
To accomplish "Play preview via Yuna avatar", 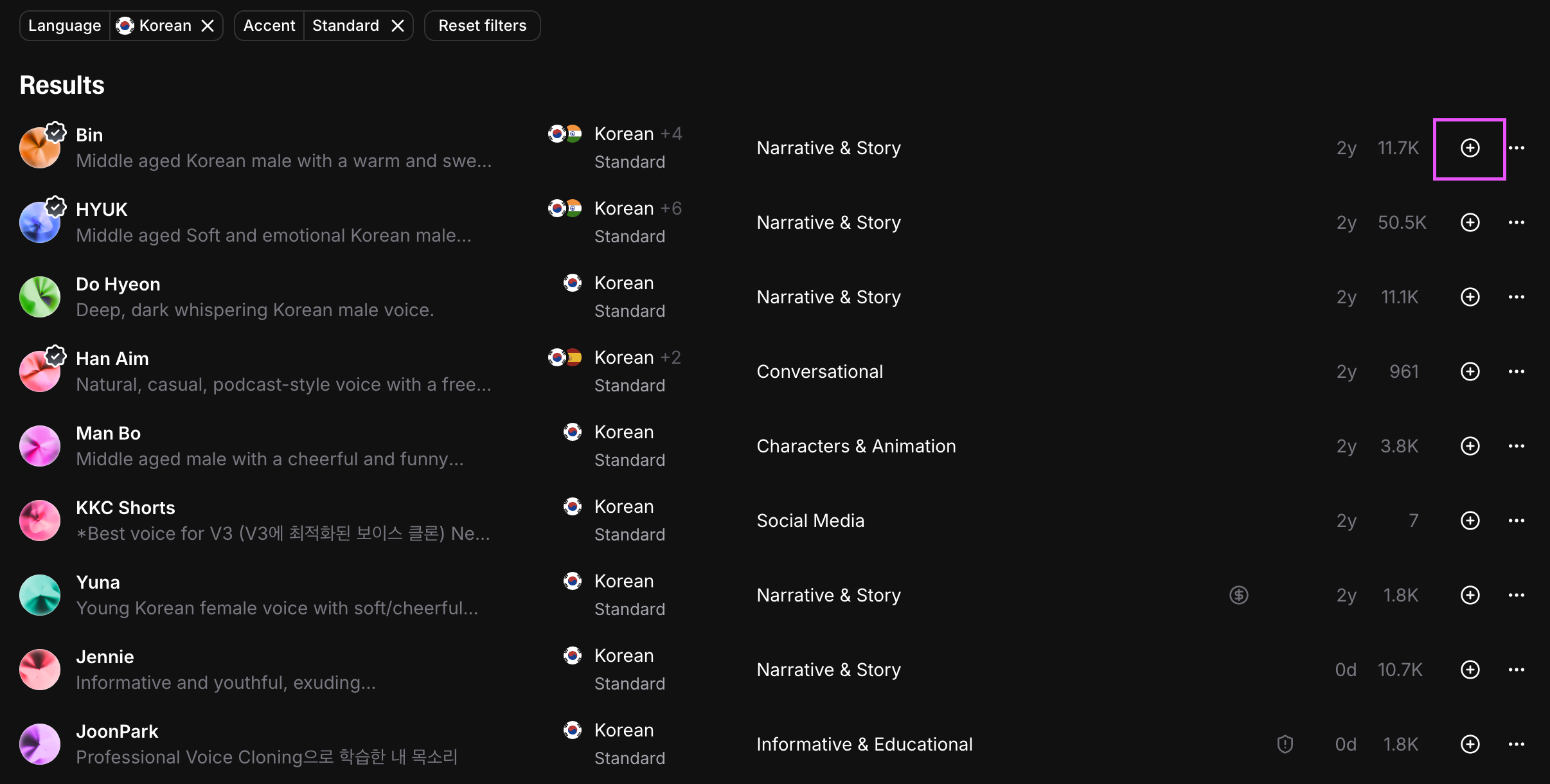I will coord(40,596).
